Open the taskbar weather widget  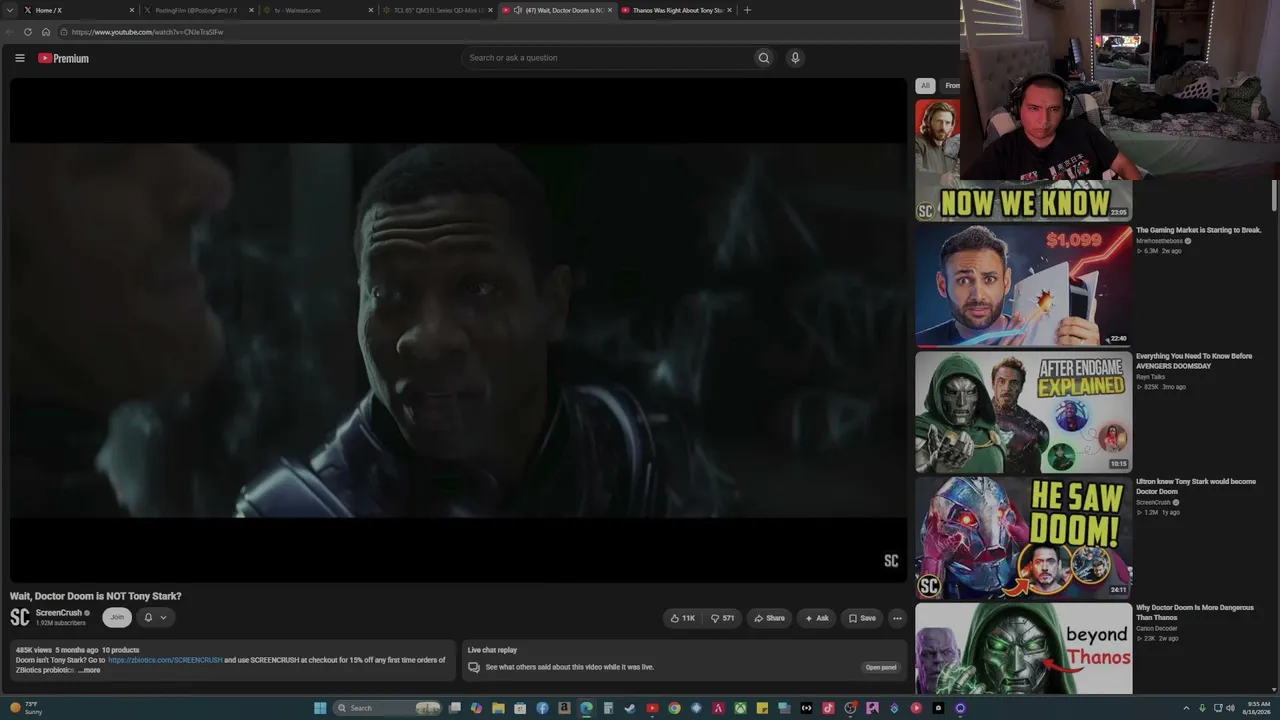[x=26, y=708]
